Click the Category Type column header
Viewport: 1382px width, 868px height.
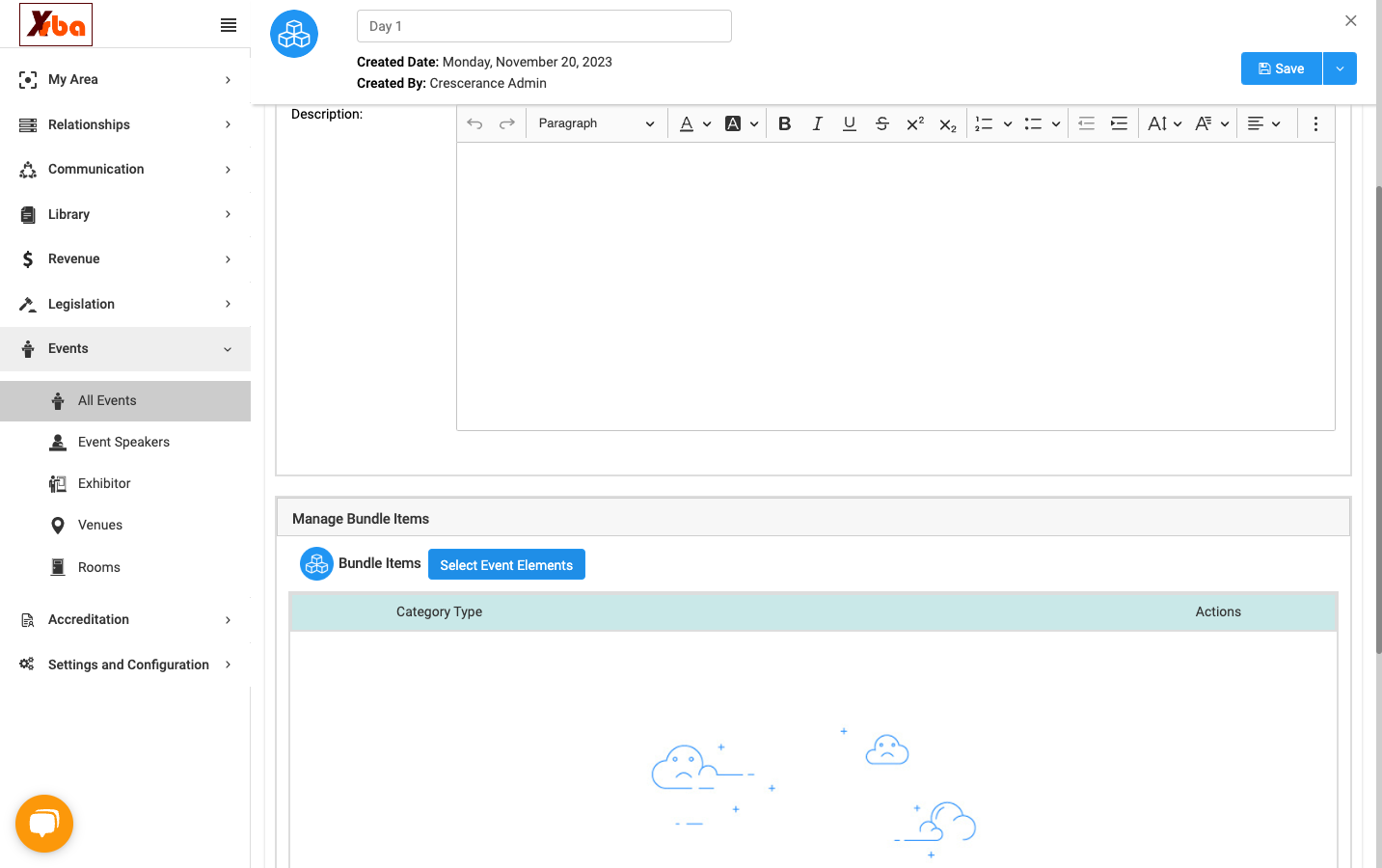click(439, 611)
